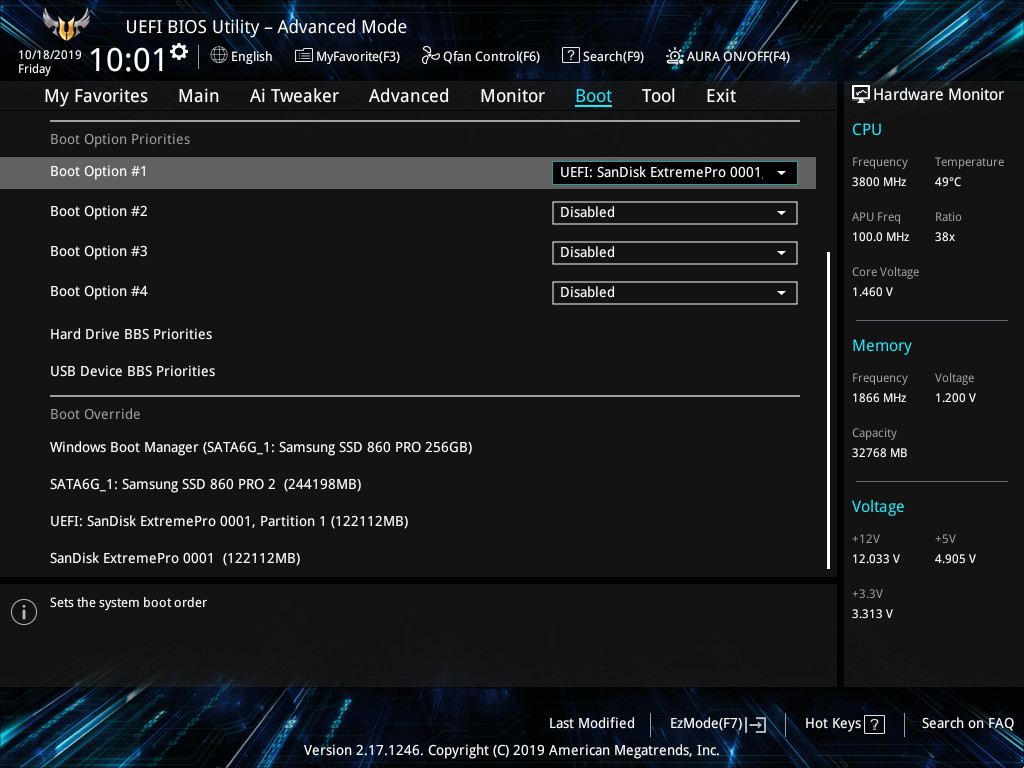Click Core Voltage value 1.460 V
The image size is (1024, 768).
[872, 292]
